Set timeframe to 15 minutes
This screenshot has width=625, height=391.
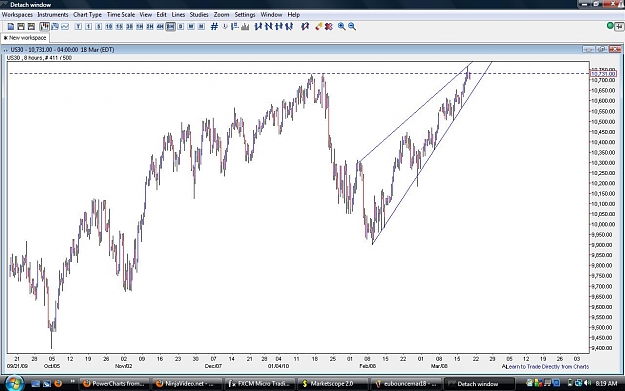pos(119,27)
